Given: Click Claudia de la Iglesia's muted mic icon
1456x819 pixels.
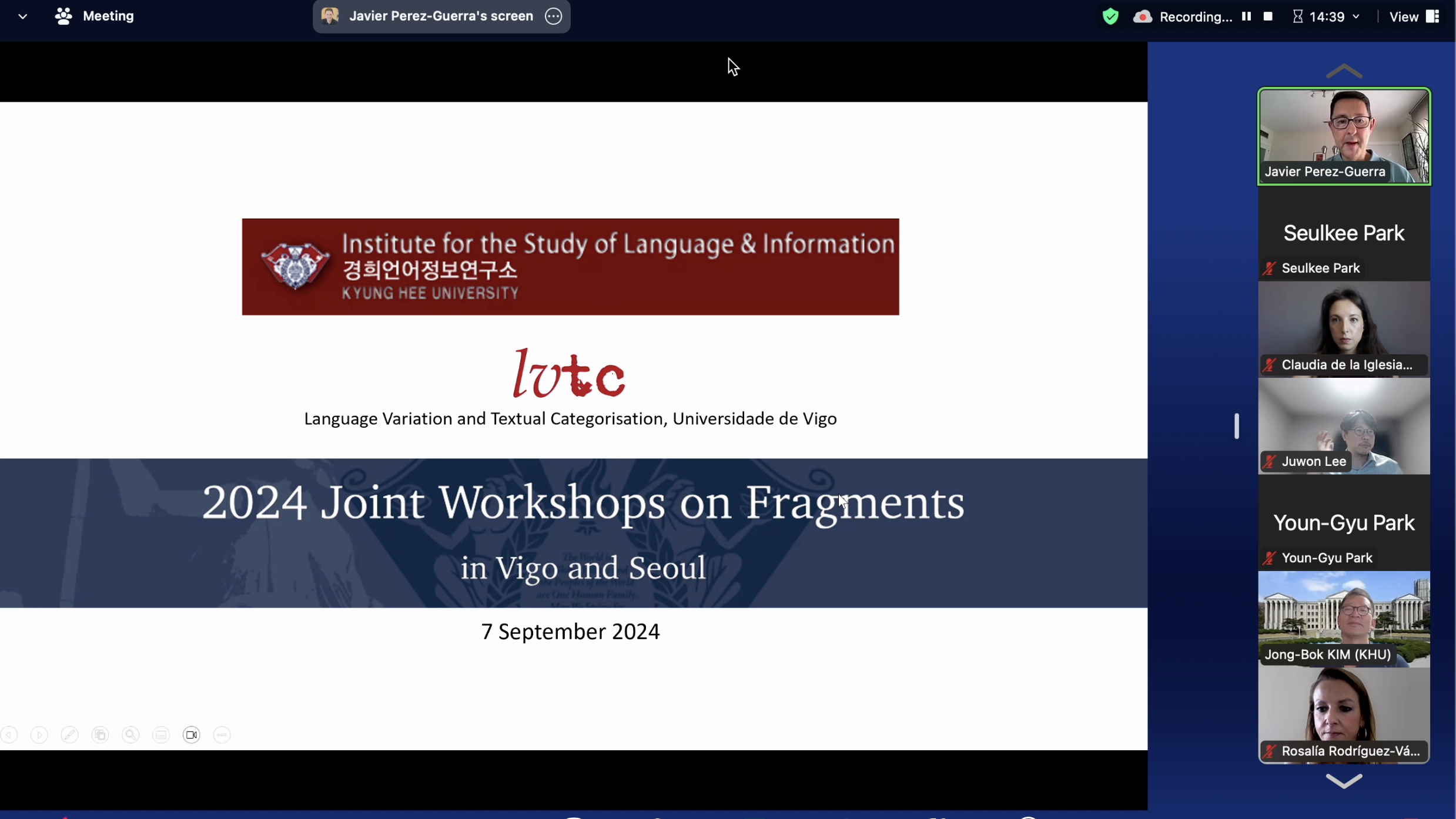Looking at the screenshot, I should [x=1270, y=365].
